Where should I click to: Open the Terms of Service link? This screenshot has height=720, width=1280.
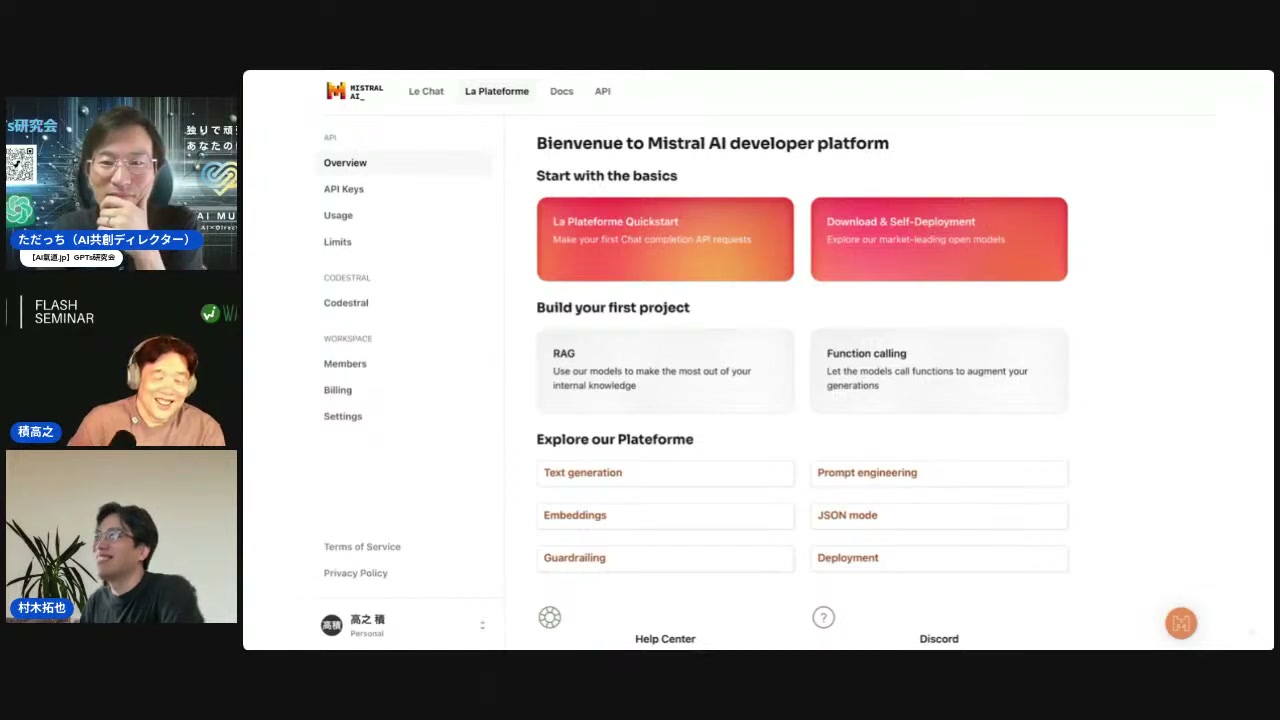point(362,547)
